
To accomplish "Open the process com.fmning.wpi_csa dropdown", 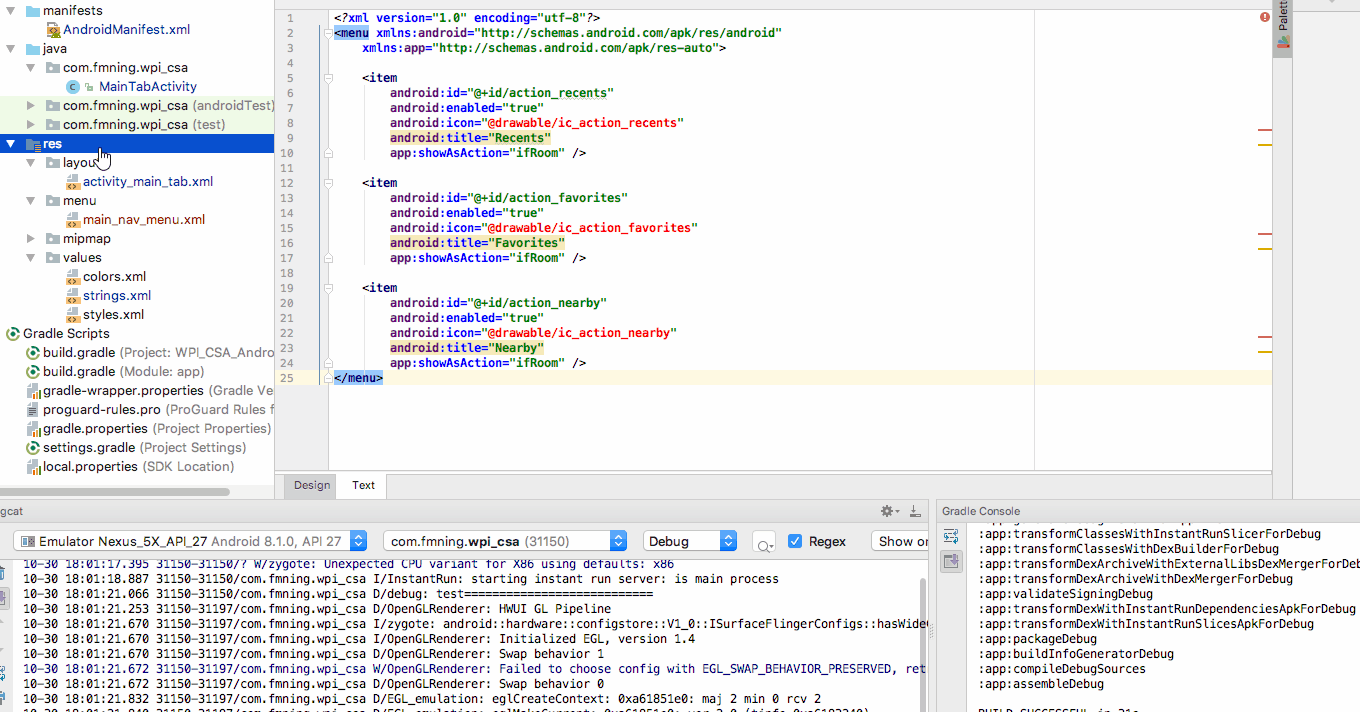I will click(x=505, y=541).
